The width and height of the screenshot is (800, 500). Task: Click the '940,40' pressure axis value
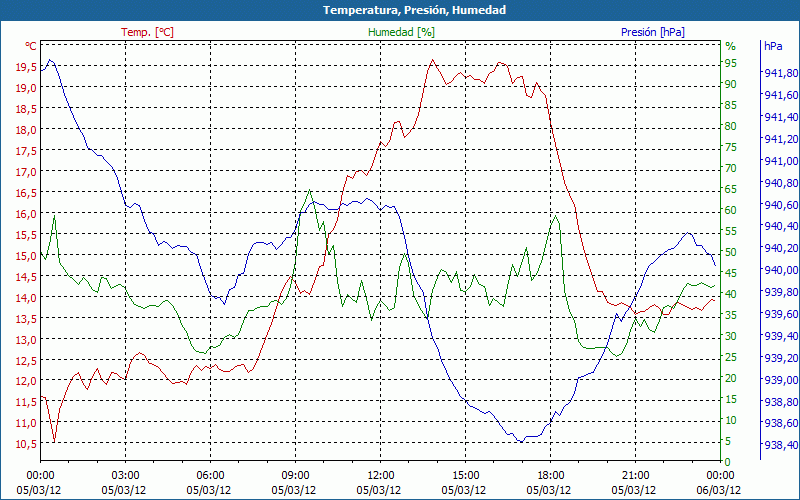pyautogui.click(x=781, y=226)
